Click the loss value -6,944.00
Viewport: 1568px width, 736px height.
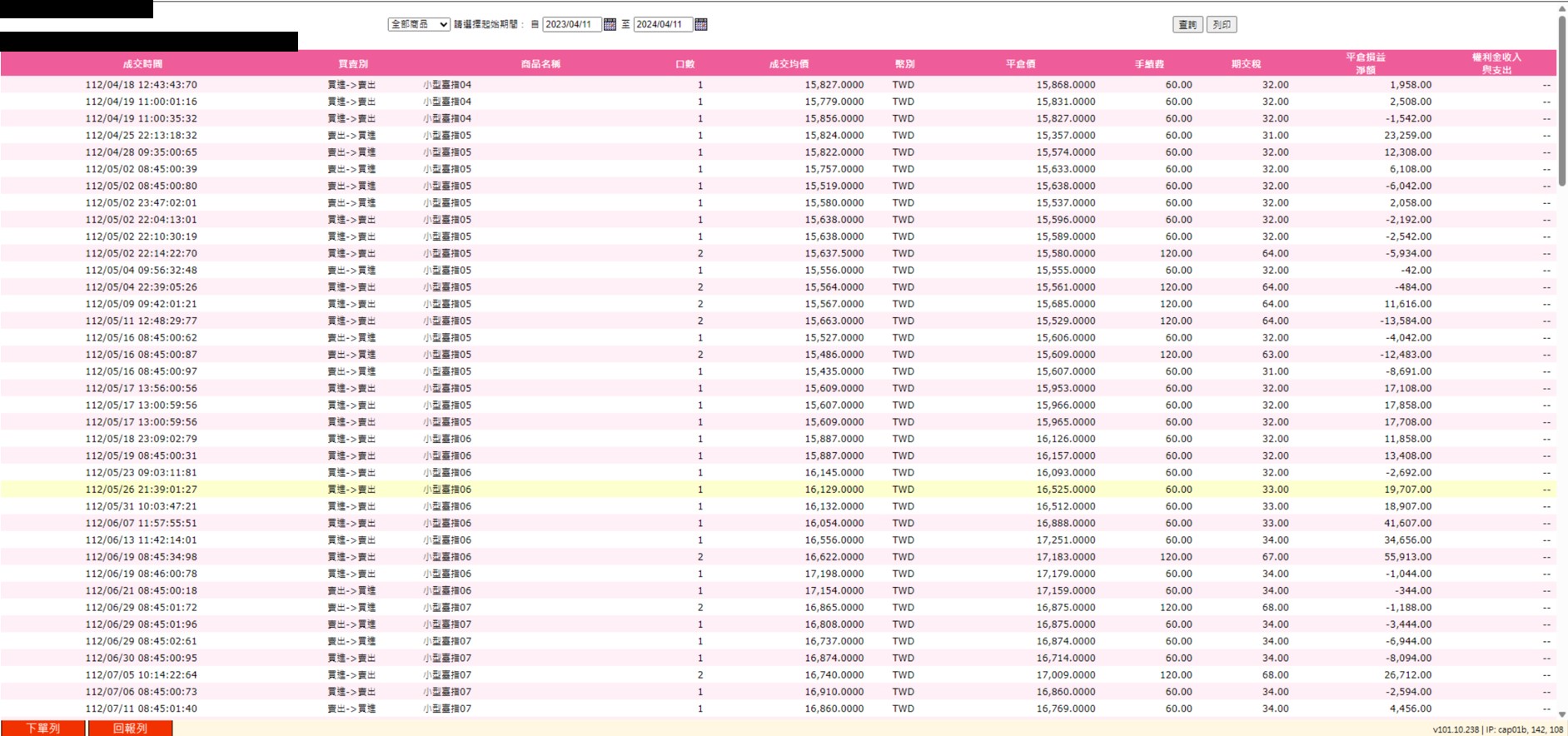click(1409, 641)
